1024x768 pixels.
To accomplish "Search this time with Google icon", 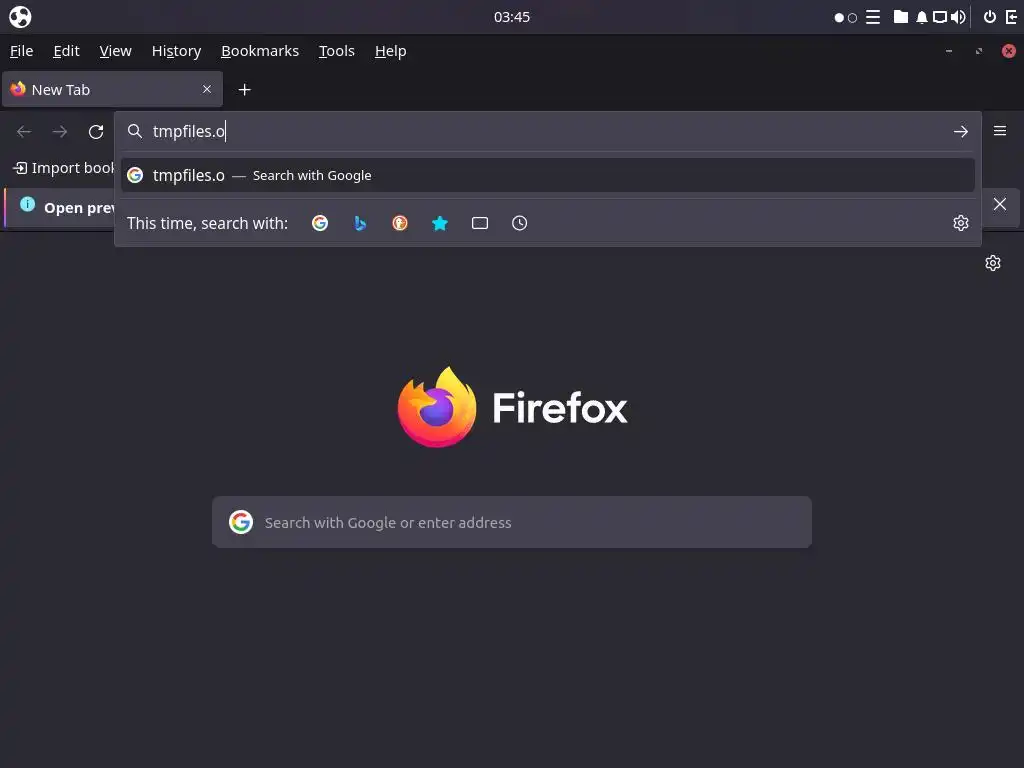I will [x=320, y=223].
